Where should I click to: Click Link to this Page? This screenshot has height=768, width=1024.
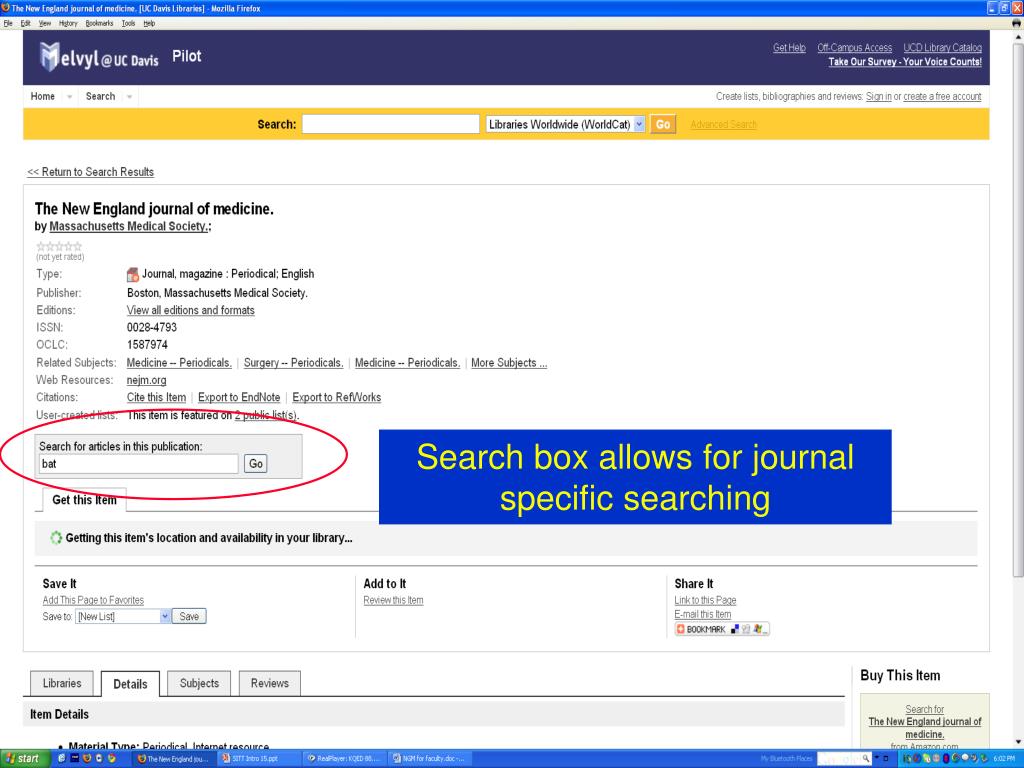coord(705,600)
